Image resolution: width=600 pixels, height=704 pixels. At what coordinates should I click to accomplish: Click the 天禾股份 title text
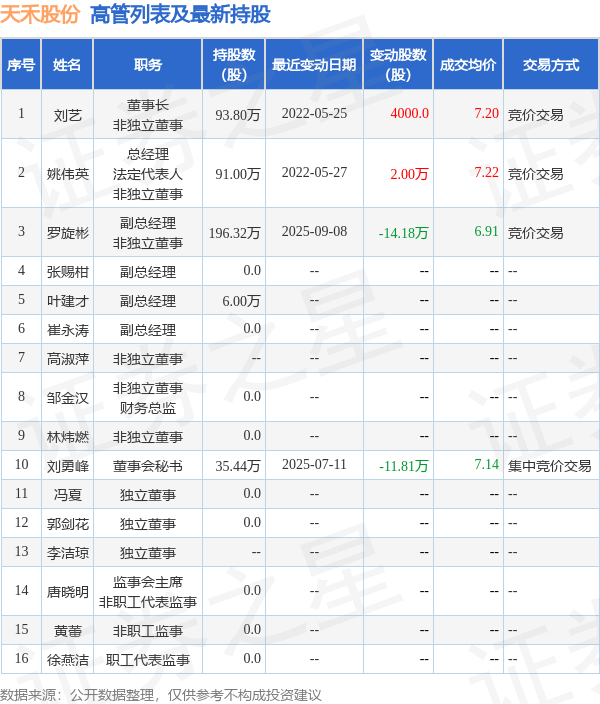click(40, 14)
